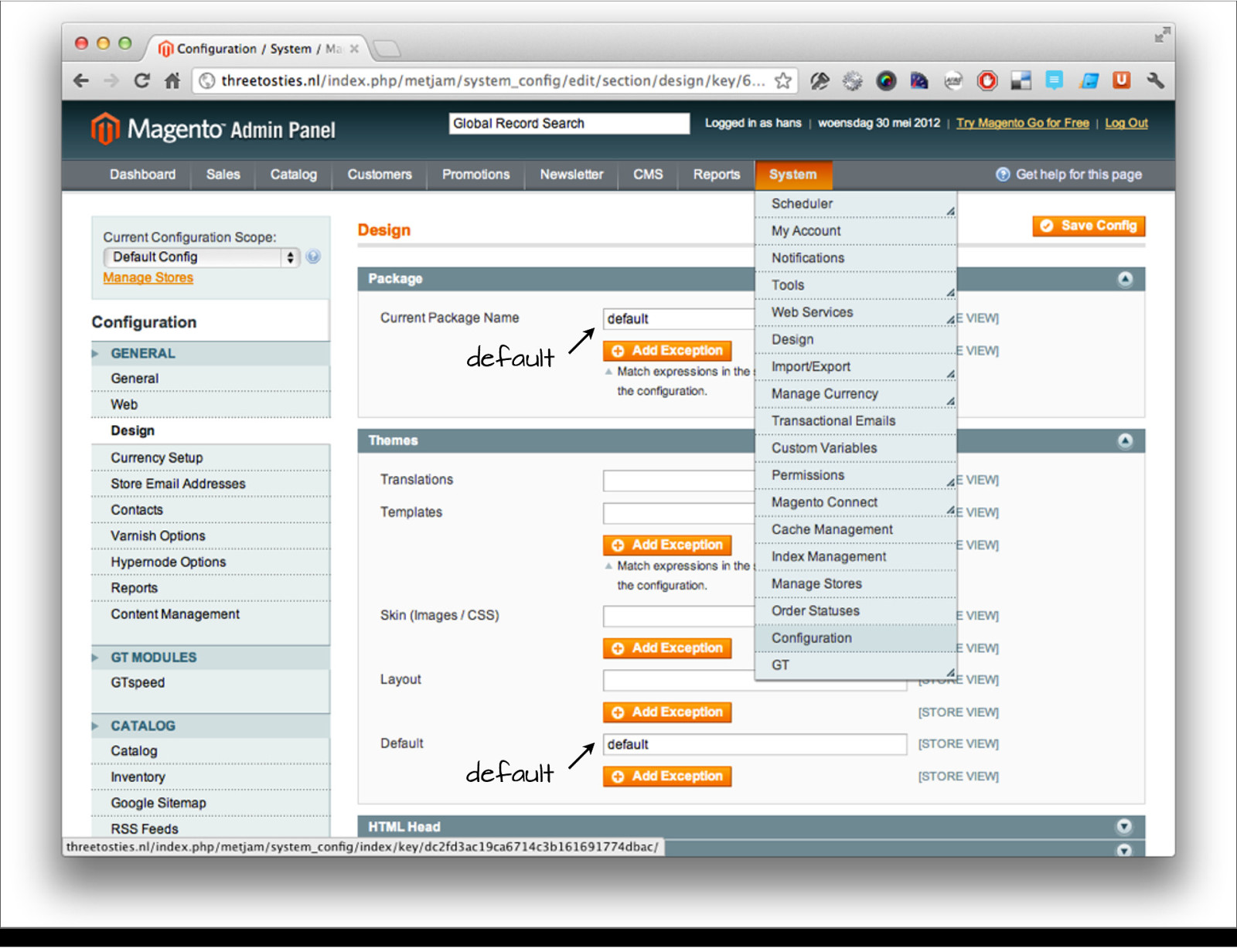Open Store Email Addresses in sidebar

point(210,484)
